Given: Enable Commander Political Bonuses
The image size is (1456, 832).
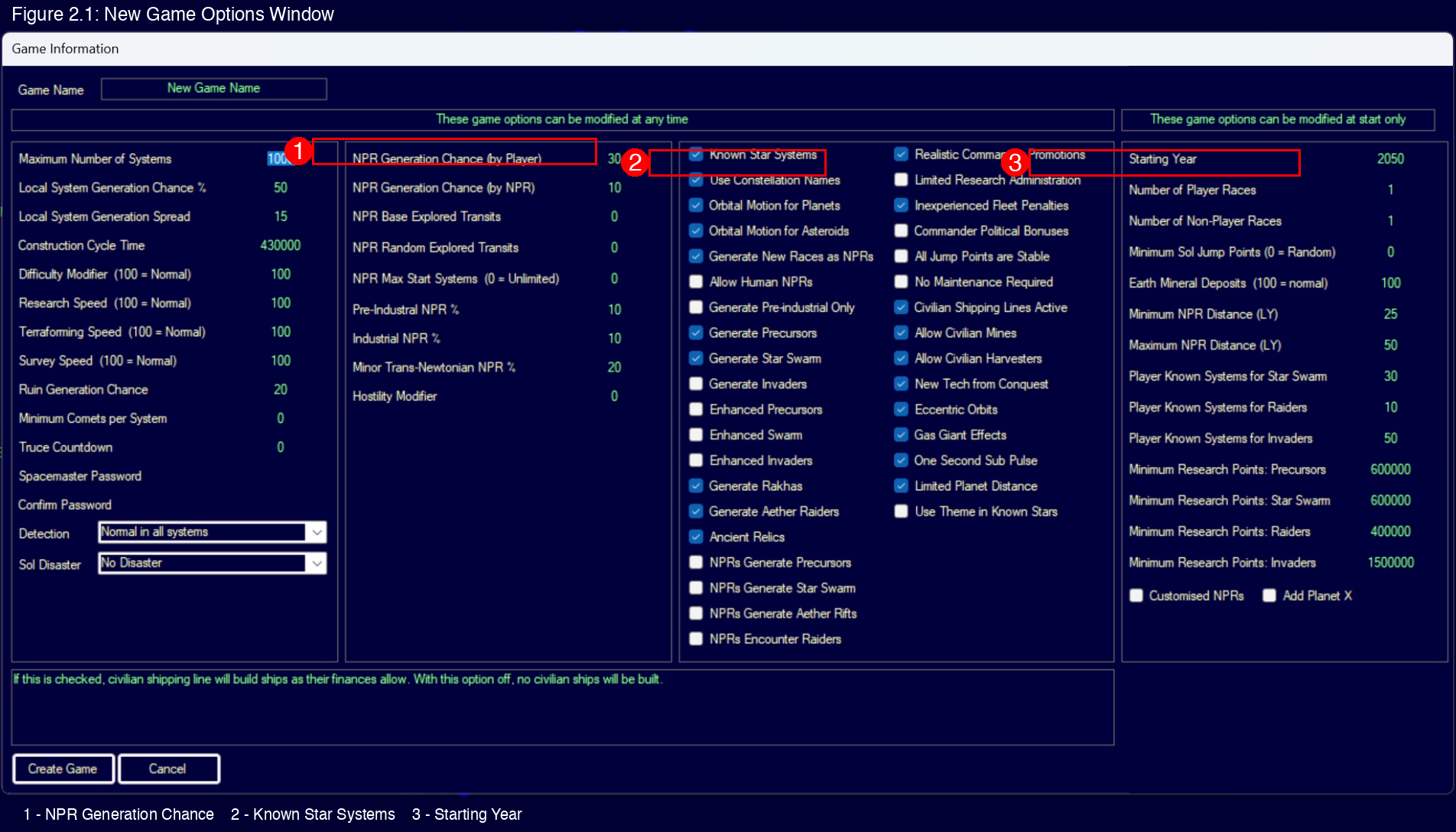Looking at the screenshot, I should point(901,230).
